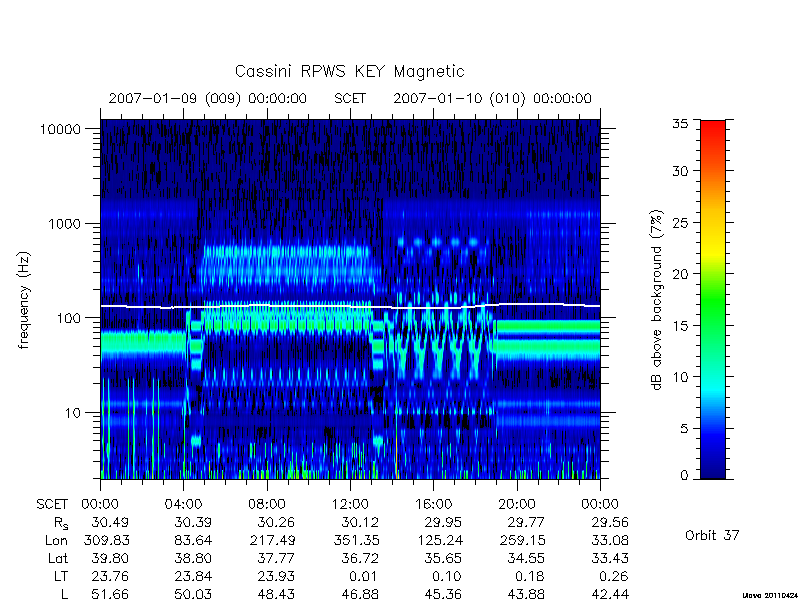
Task: Click the LT value 0.26
Action: [614, 577]
